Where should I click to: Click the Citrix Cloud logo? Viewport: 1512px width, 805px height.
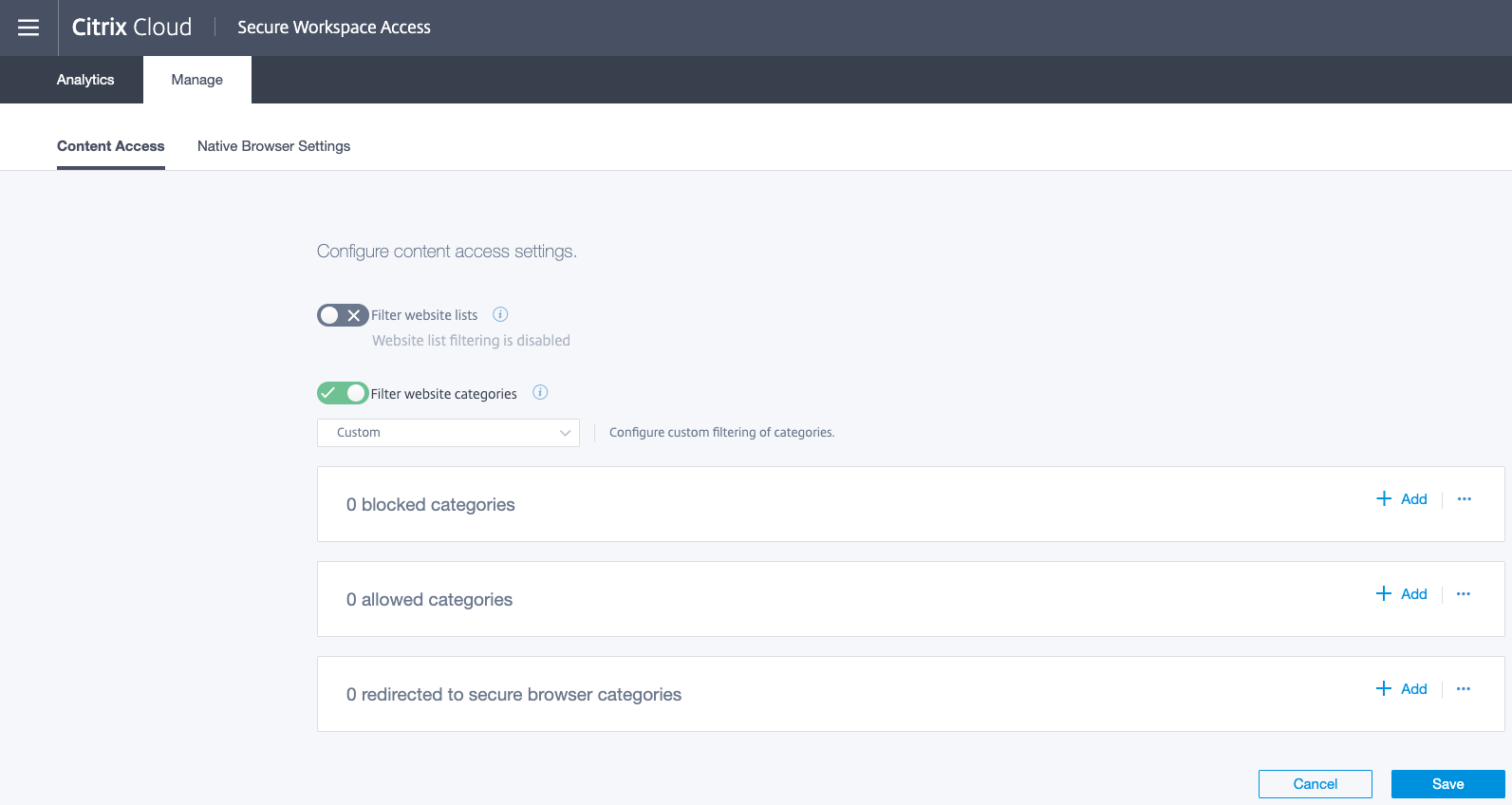pos(132,28)
